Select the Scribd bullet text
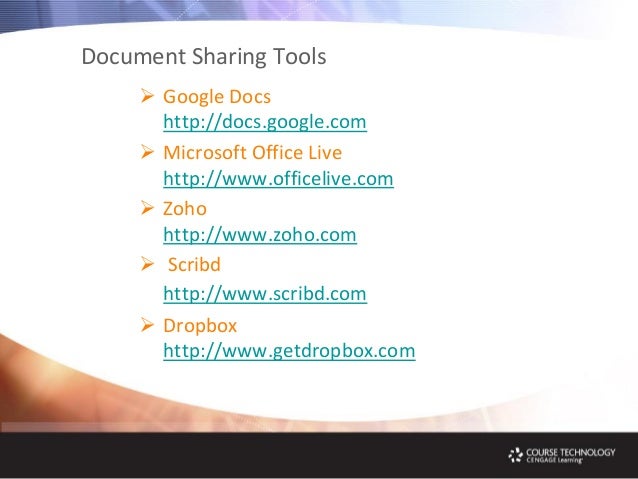This screenshot has height=479, width=638. (194, 265)
